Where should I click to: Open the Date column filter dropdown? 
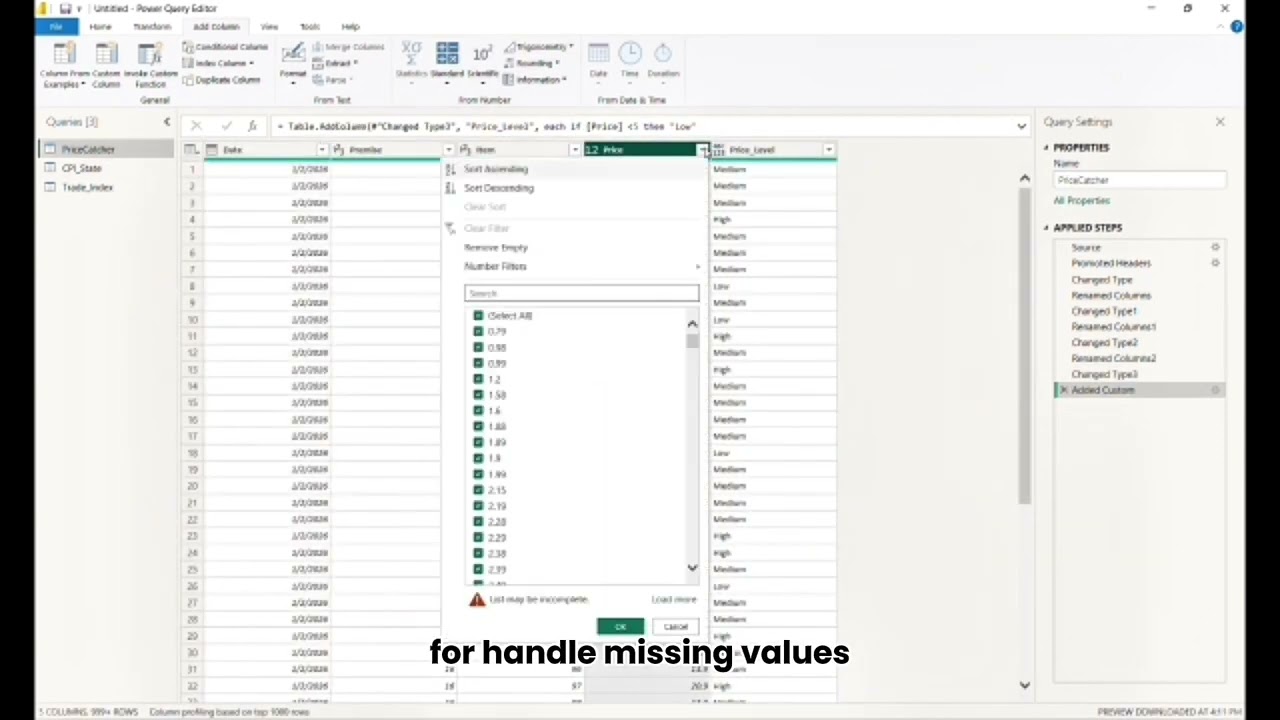click(322, 150)
